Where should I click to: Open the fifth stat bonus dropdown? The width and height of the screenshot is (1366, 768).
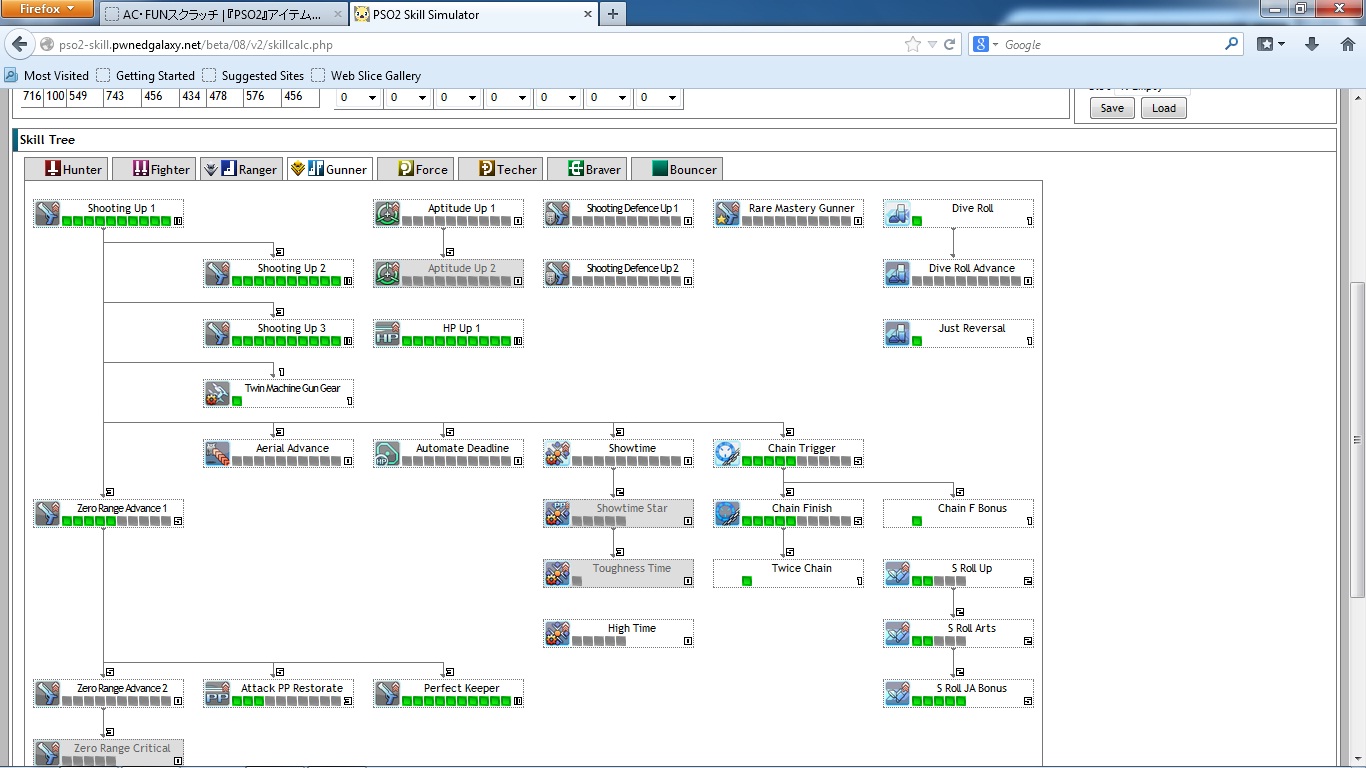tap(558, 98)
